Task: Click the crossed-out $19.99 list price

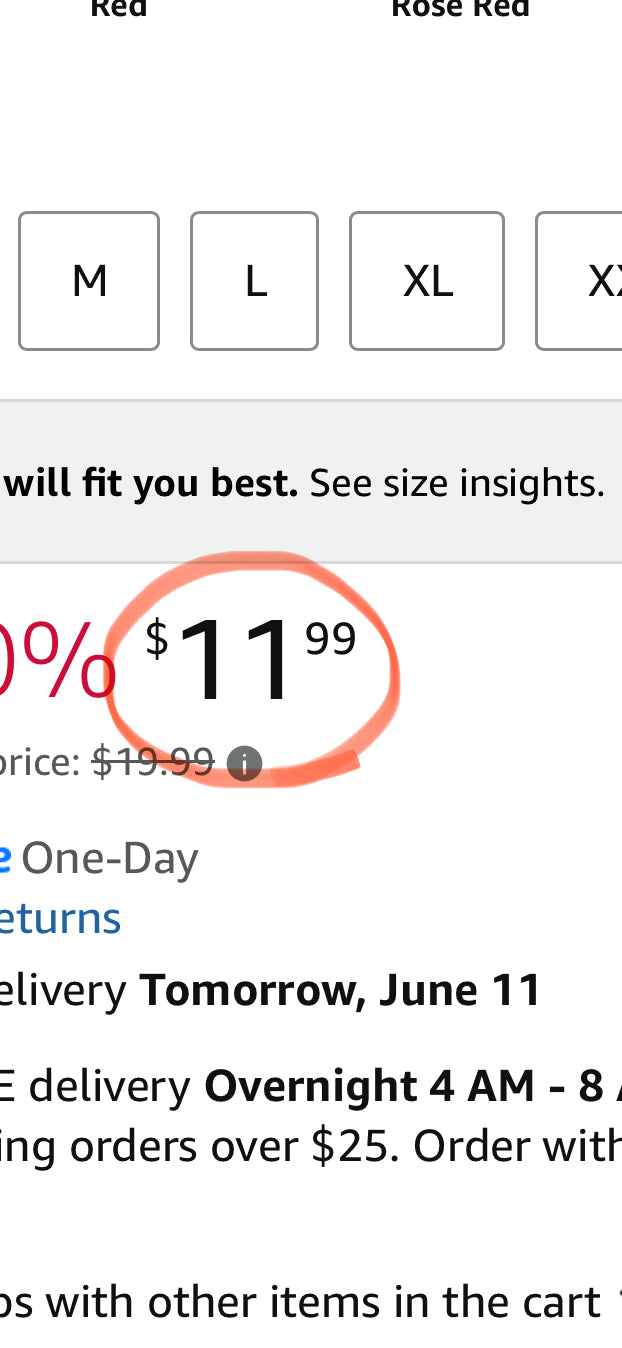Action: click(153, 762)
